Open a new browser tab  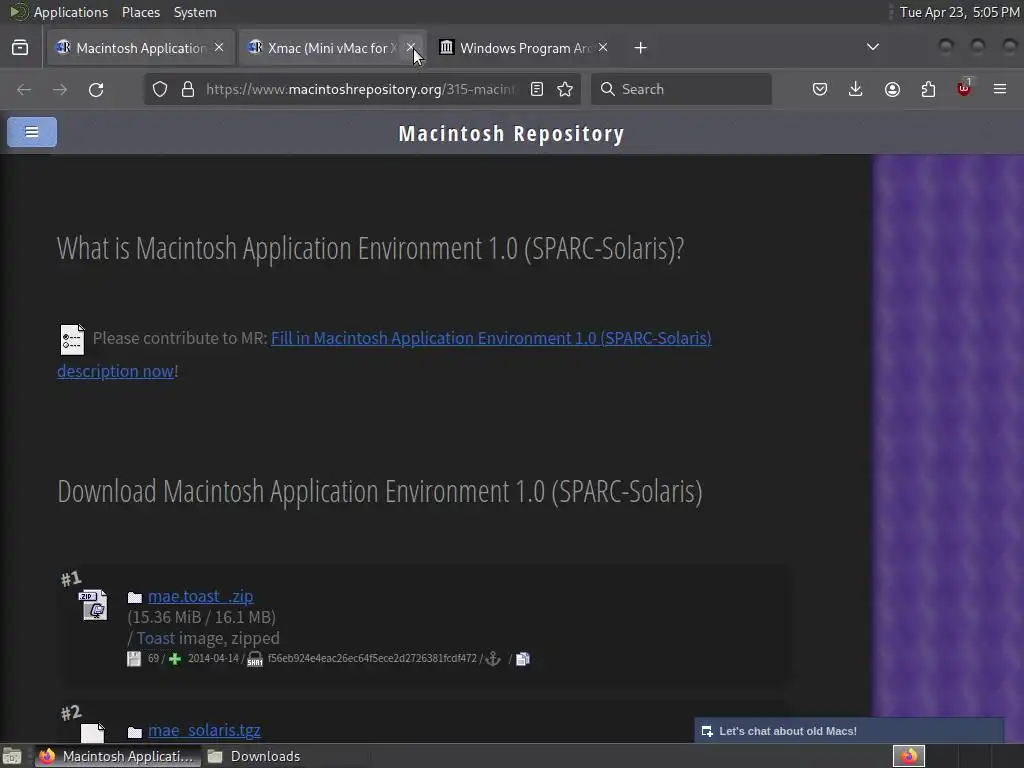(641, 48)
